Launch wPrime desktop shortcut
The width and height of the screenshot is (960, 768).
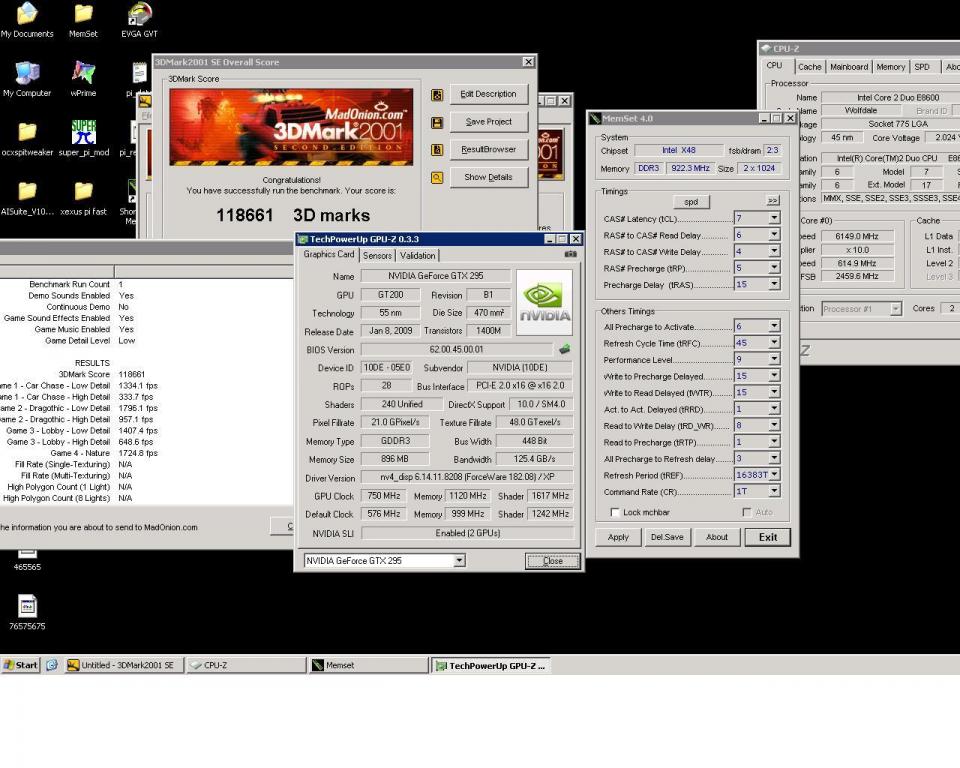point(83,80)
